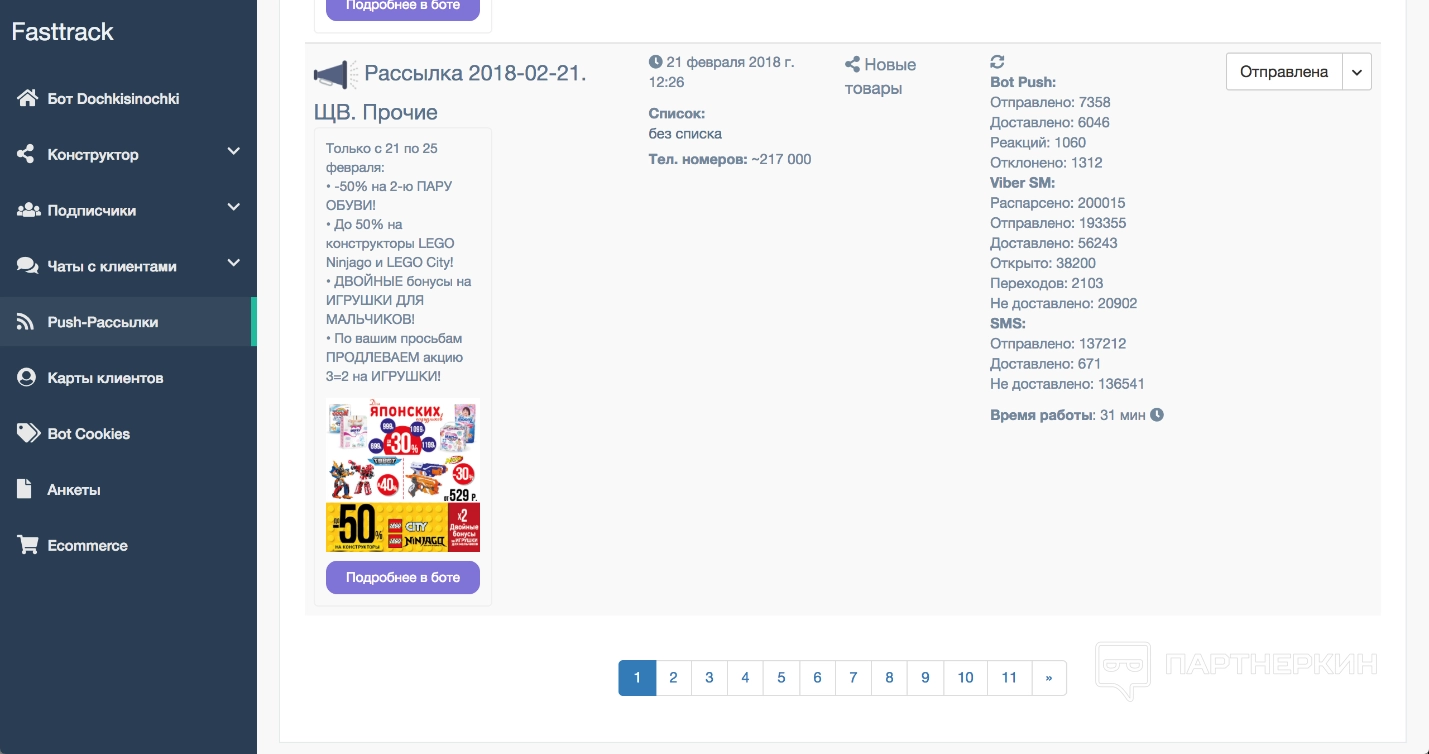The height and width of the screenshot is (754, 1429).
Task: Click the partially visible Подробнее в боте button at top
Action: tap(403, 9)
